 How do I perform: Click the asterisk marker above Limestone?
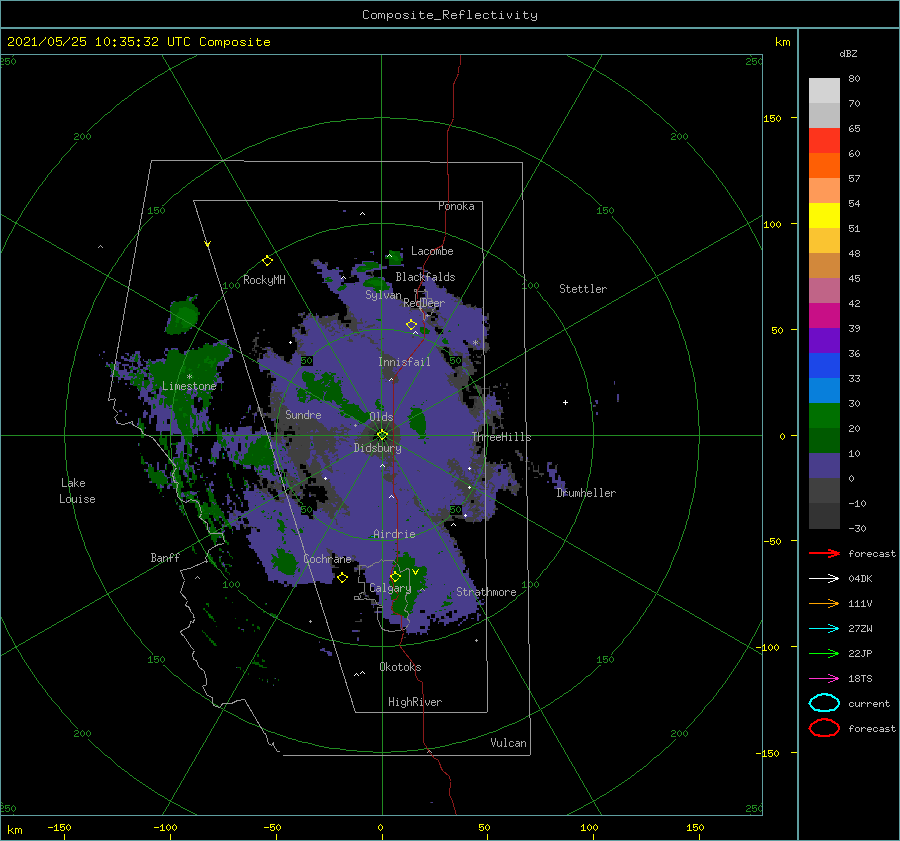(189, 377)
